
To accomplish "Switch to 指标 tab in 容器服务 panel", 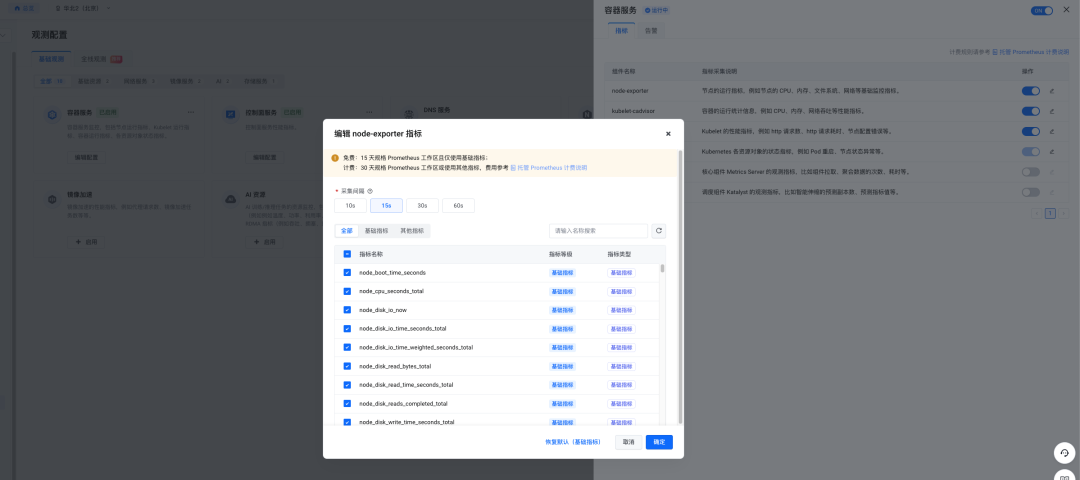I will [621, 31].
